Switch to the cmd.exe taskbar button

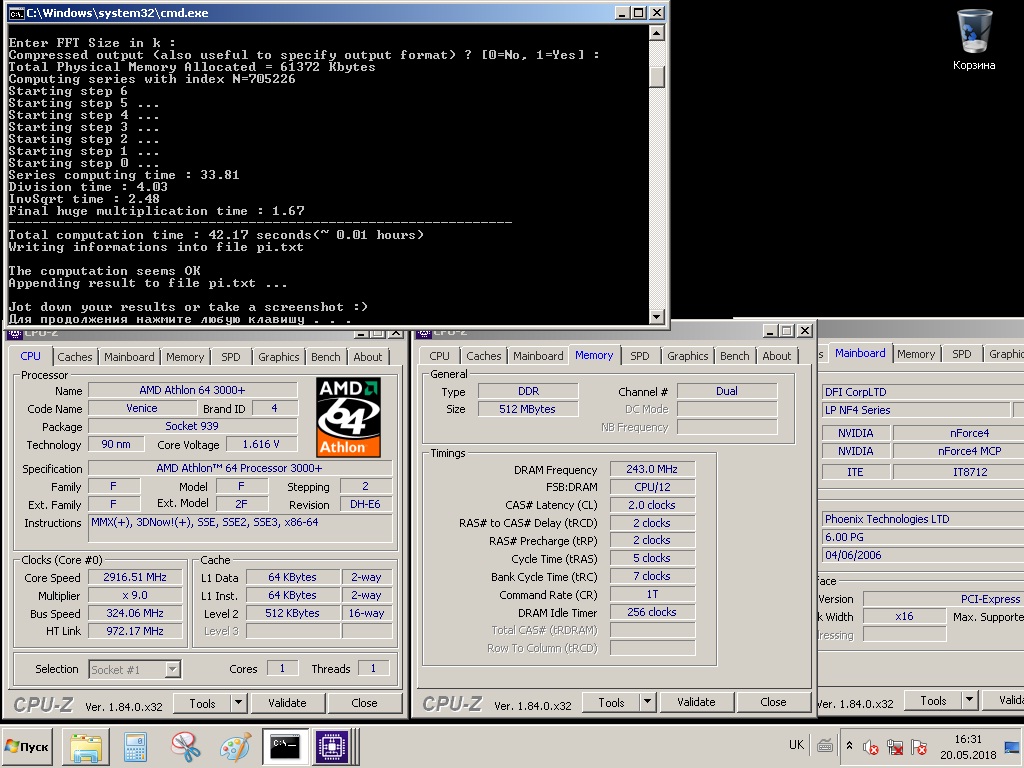(x=285, y=746)
